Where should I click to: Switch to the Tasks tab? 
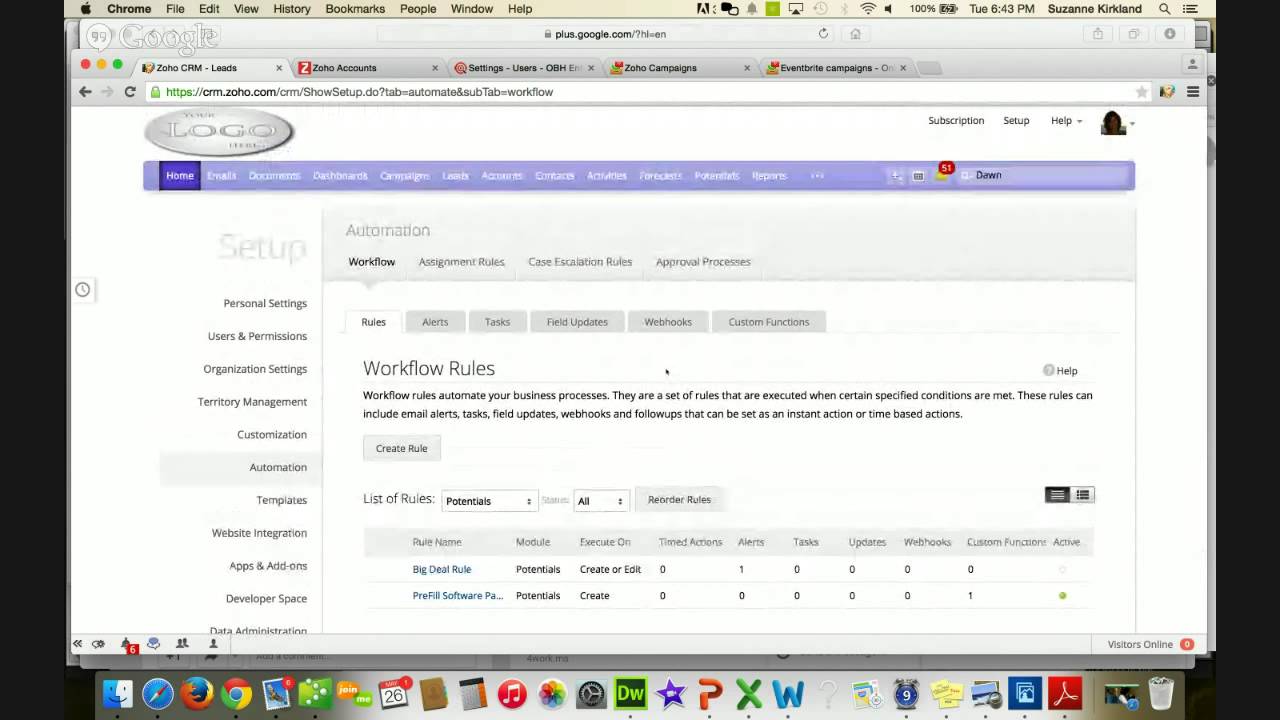497,322
